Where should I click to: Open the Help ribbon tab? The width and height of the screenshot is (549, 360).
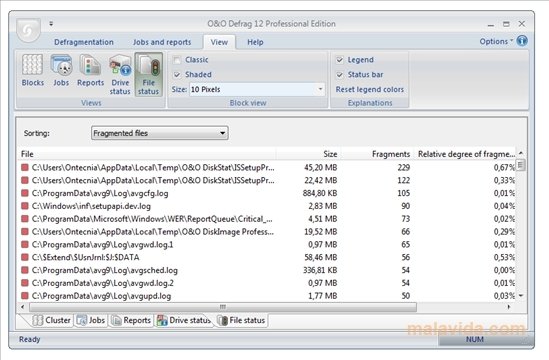pos(255,42)
